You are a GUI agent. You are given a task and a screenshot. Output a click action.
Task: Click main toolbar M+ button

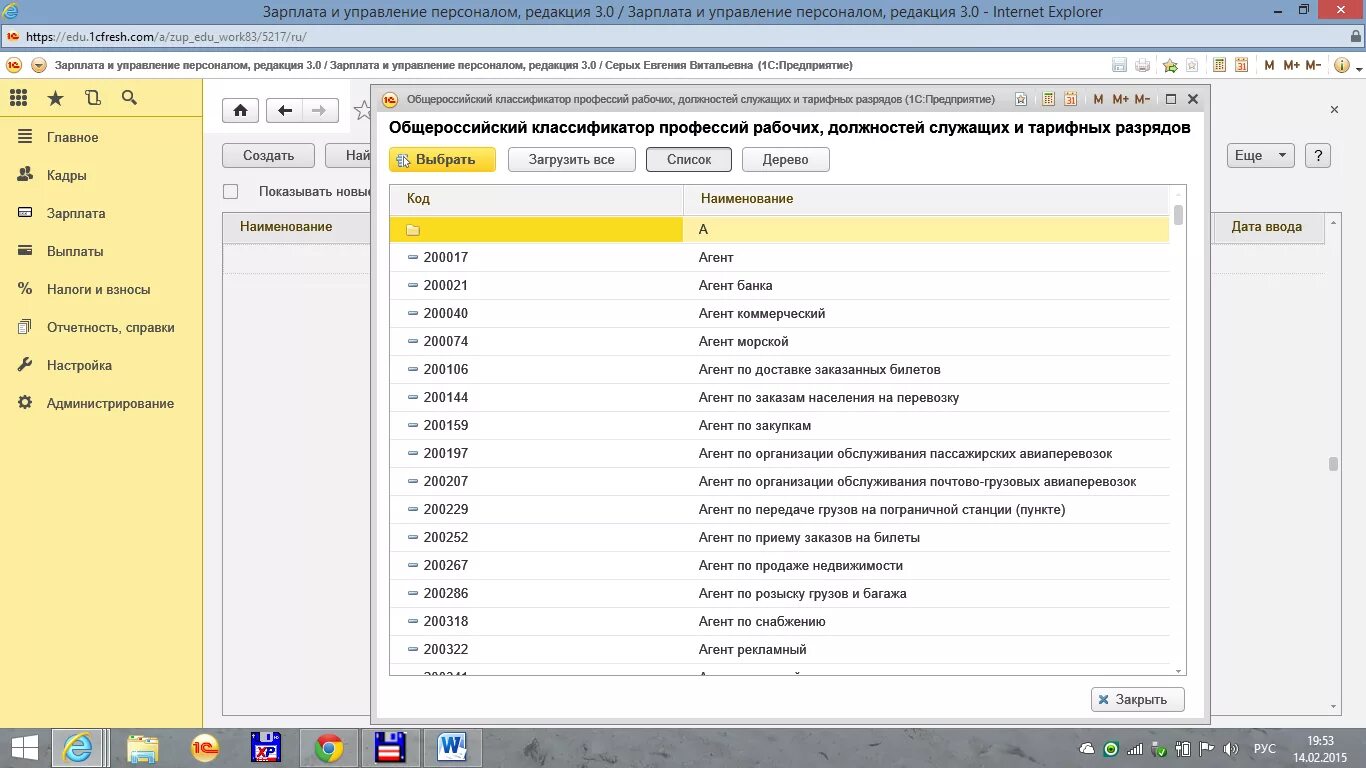[x=1291, y=65]
